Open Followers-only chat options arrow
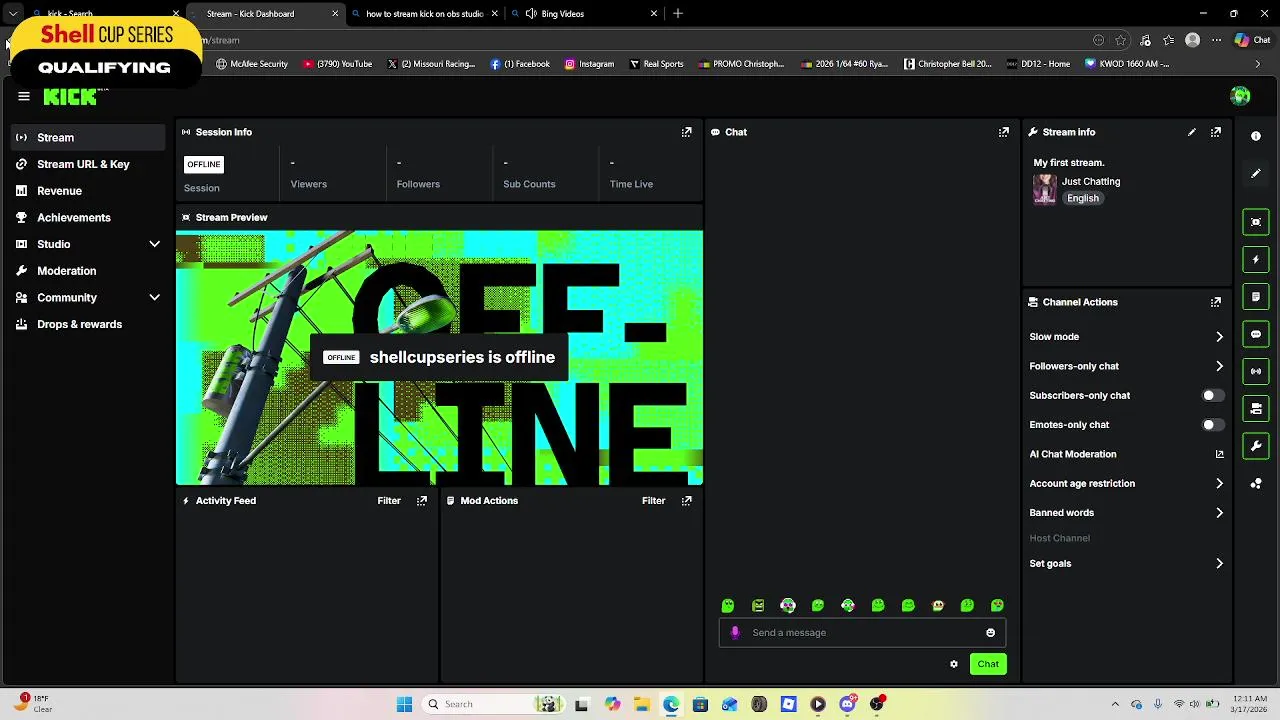The image size is (1280, 720). point(1219,366)
